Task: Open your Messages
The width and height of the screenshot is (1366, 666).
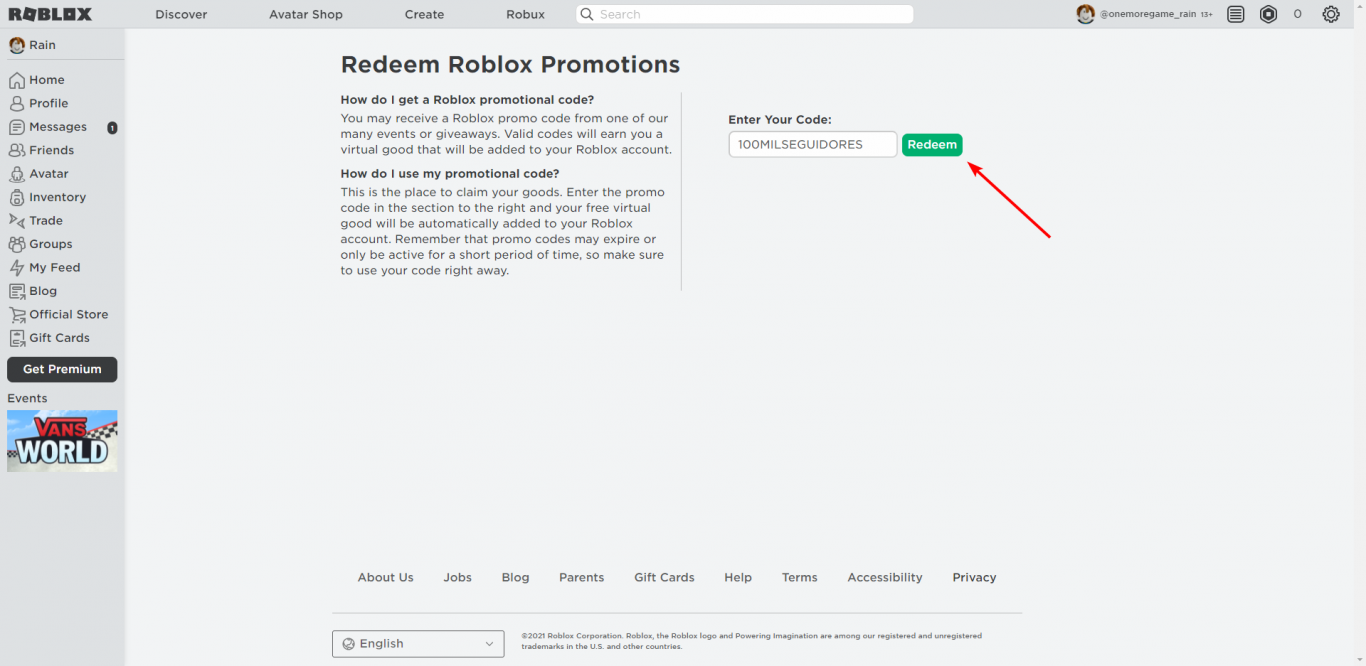Action: pyautogui.click(x=55, y=126)
